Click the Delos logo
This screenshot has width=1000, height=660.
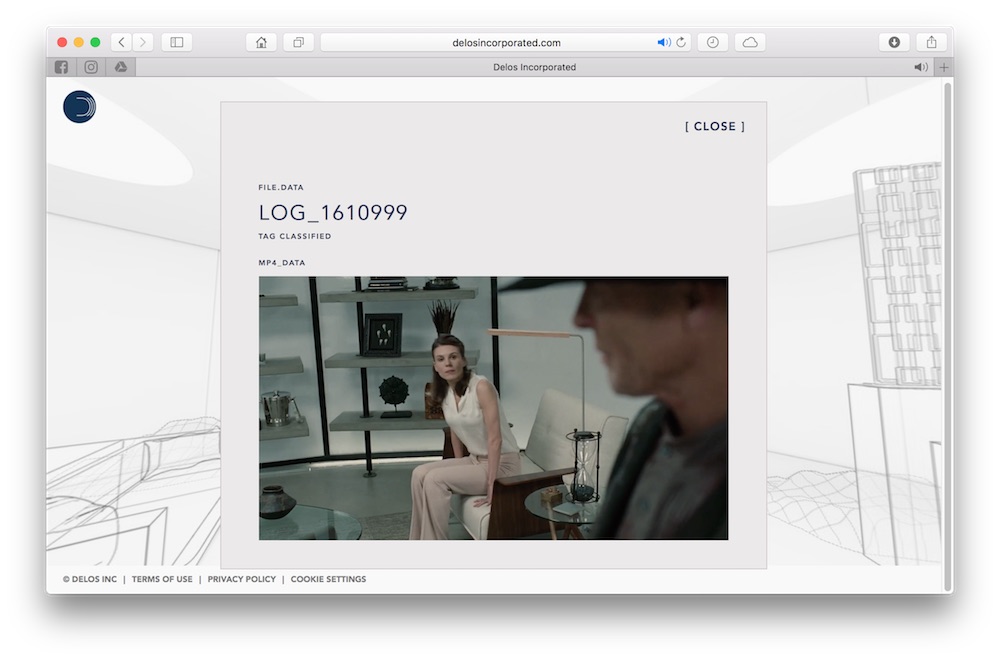pyautogui.click(x=80, y=106)
